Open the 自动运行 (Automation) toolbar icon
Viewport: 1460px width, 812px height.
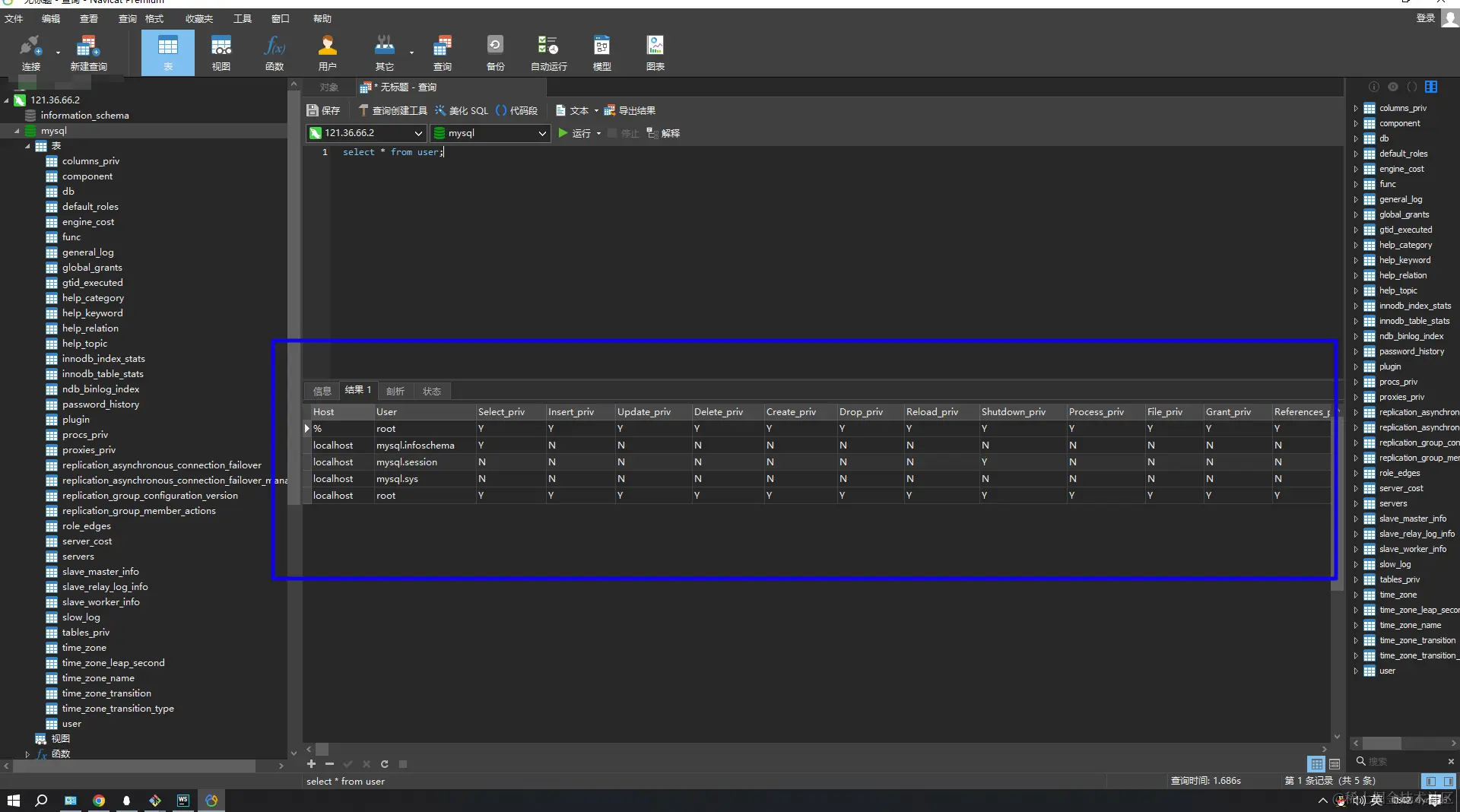pyautogui.click(x=548, y=53)
